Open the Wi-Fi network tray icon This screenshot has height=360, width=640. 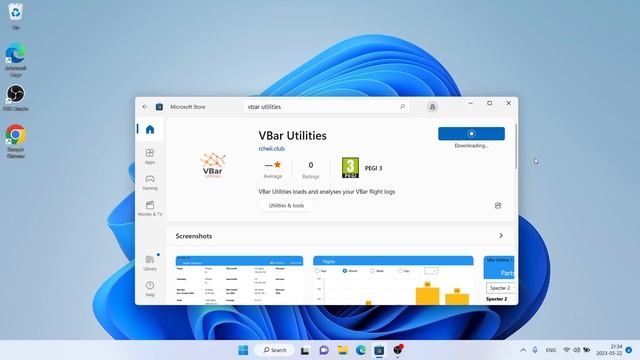pos(567,350)
